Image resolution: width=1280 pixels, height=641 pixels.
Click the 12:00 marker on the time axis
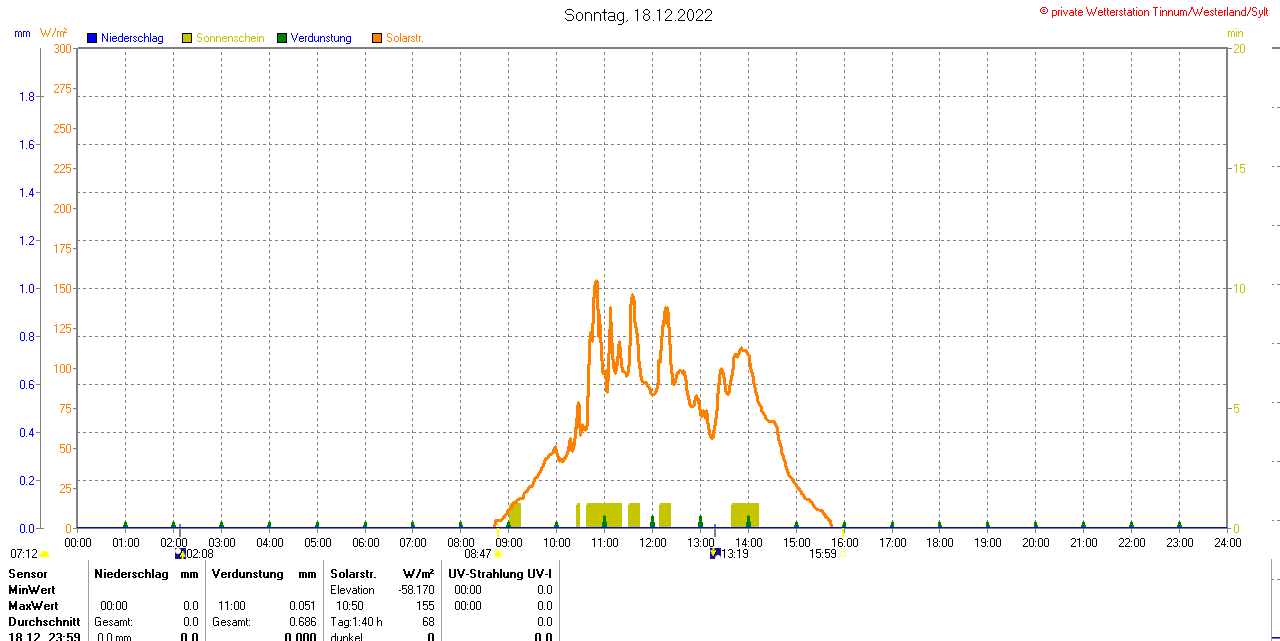point(653,542)
